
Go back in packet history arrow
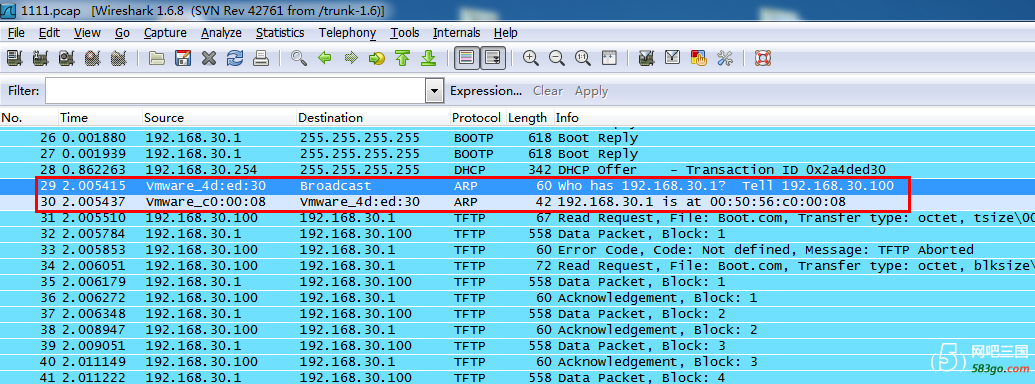[x=325, y=58]
